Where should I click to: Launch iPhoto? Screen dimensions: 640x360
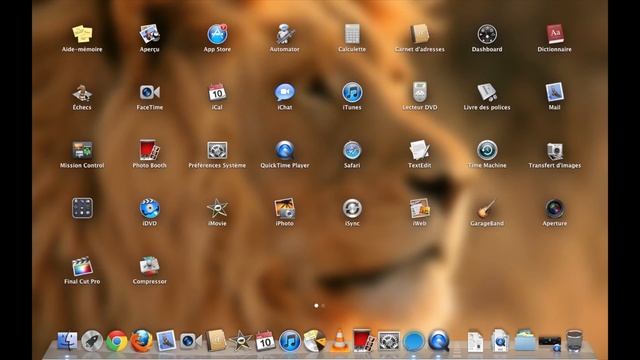click(x=284, y=208)
